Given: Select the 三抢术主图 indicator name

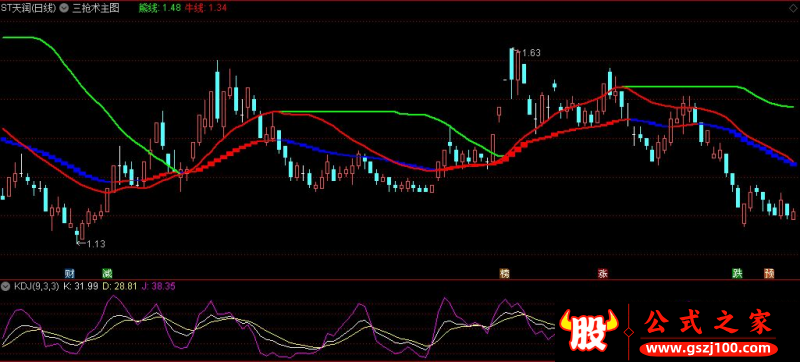Looking at the screenshot, I should pos(96,8).
